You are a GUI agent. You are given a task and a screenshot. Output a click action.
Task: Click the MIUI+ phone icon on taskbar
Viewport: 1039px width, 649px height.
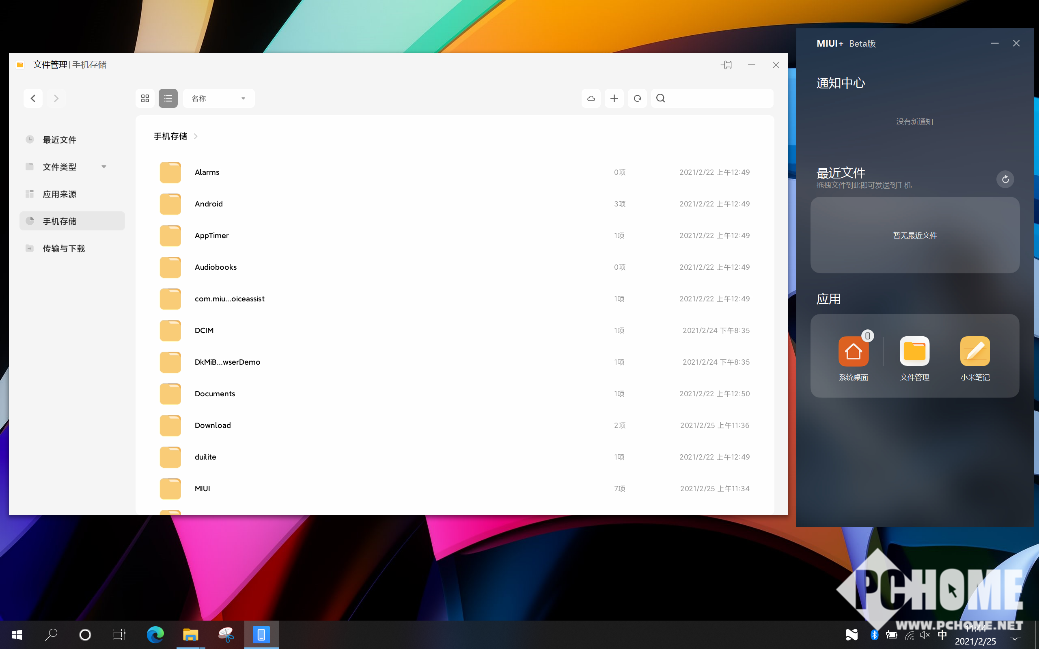pyautogui.click(x=261, y=635)
